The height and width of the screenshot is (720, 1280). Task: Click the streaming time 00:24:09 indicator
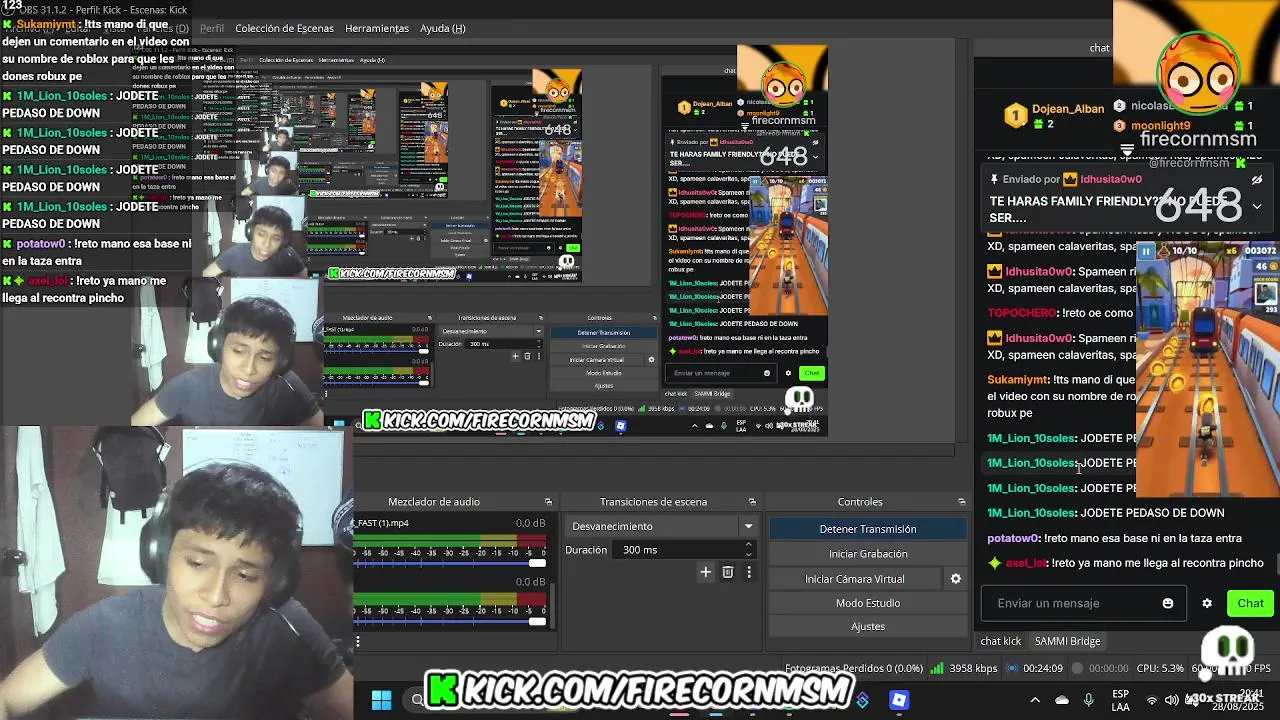pyautogui.click(x=1035, y=668)
